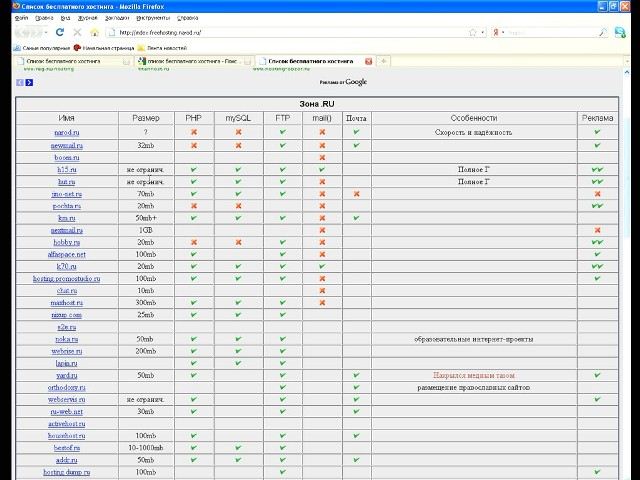640x480 pixels.
Task: Open the Правка menu
Action: click(44, 18)
